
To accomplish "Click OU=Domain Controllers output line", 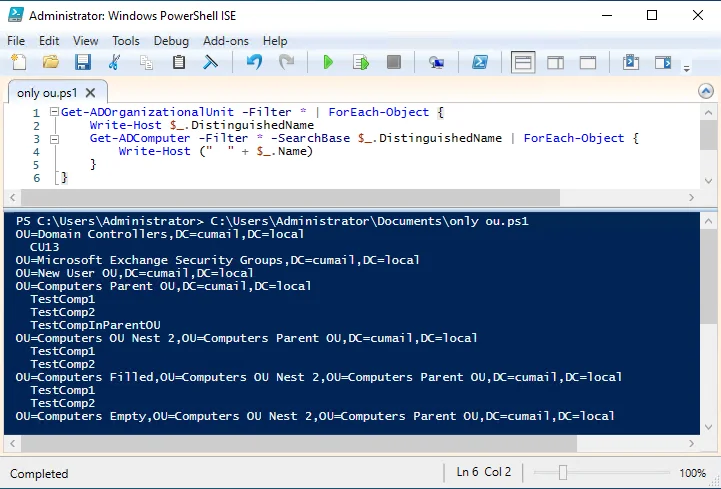I will (160, 234).
